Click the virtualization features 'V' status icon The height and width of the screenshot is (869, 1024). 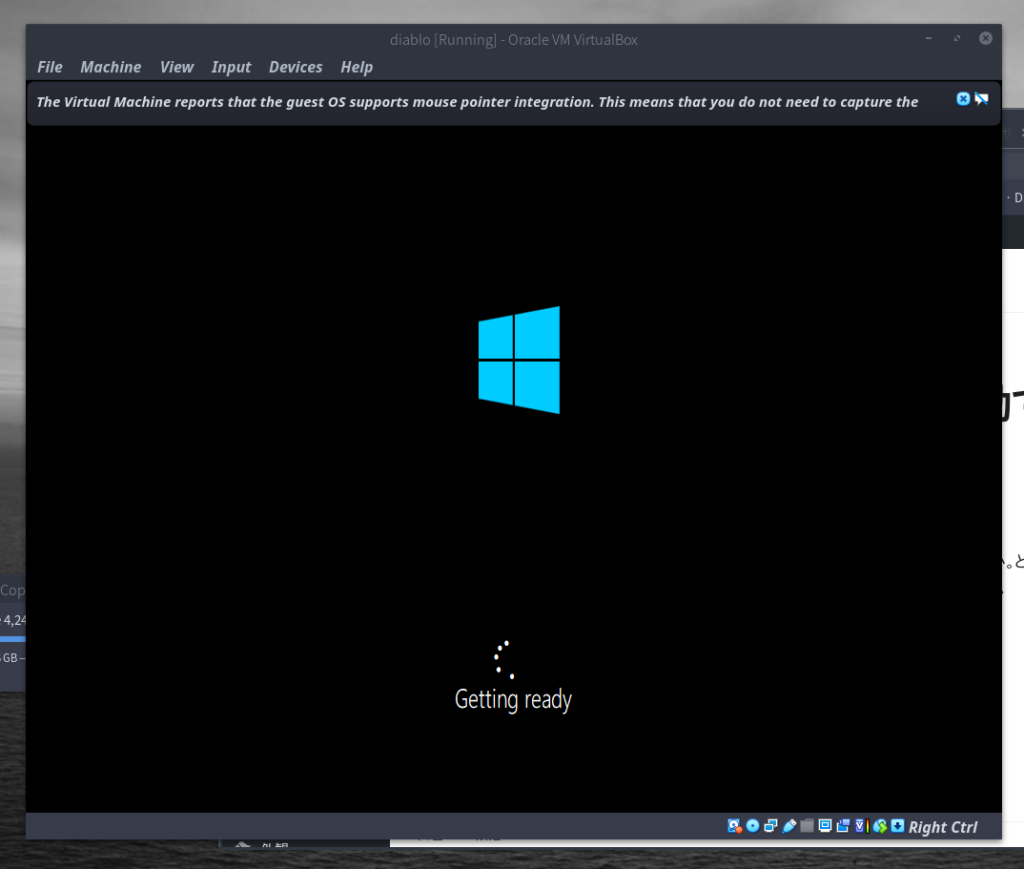[x=860, y=826]
